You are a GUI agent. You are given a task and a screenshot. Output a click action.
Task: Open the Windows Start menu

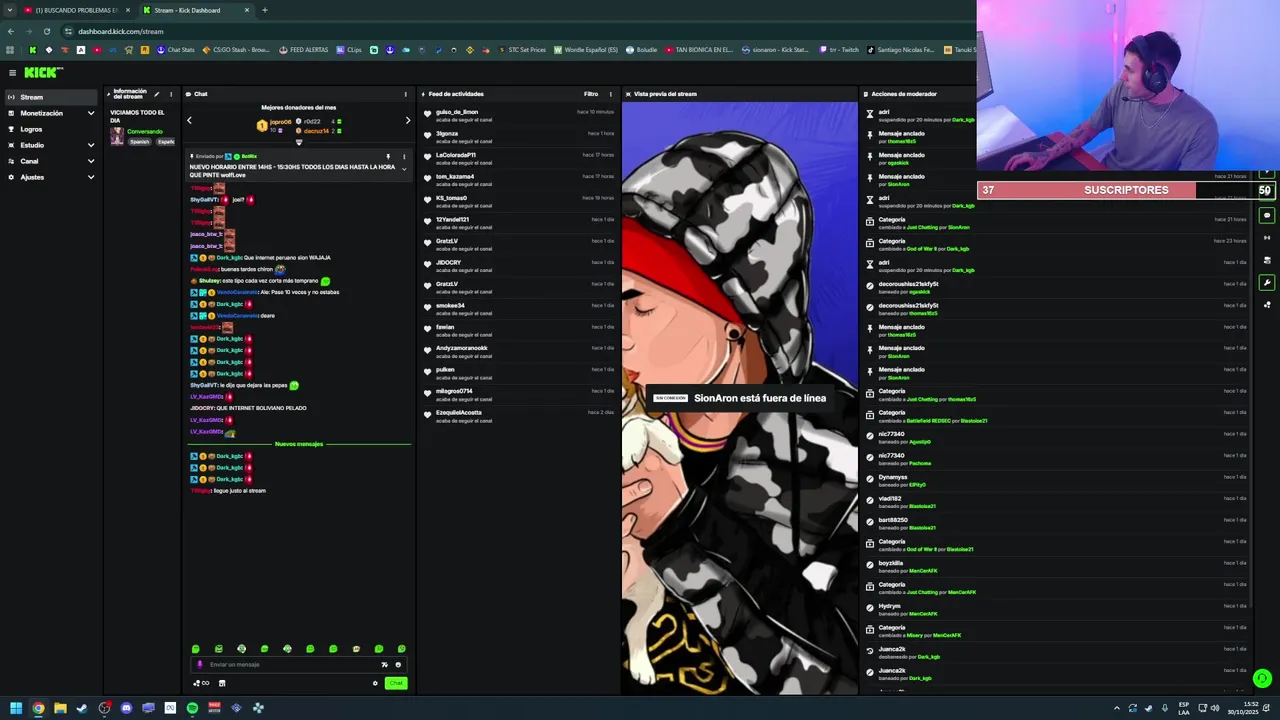15,708
